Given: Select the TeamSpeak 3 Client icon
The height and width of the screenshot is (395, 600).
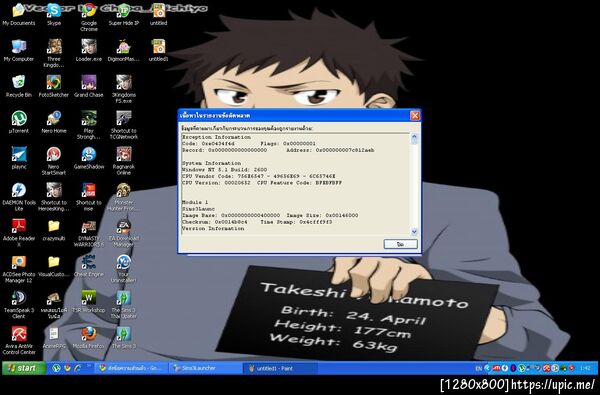Looking at the screenshot, I should coord(18,305).
